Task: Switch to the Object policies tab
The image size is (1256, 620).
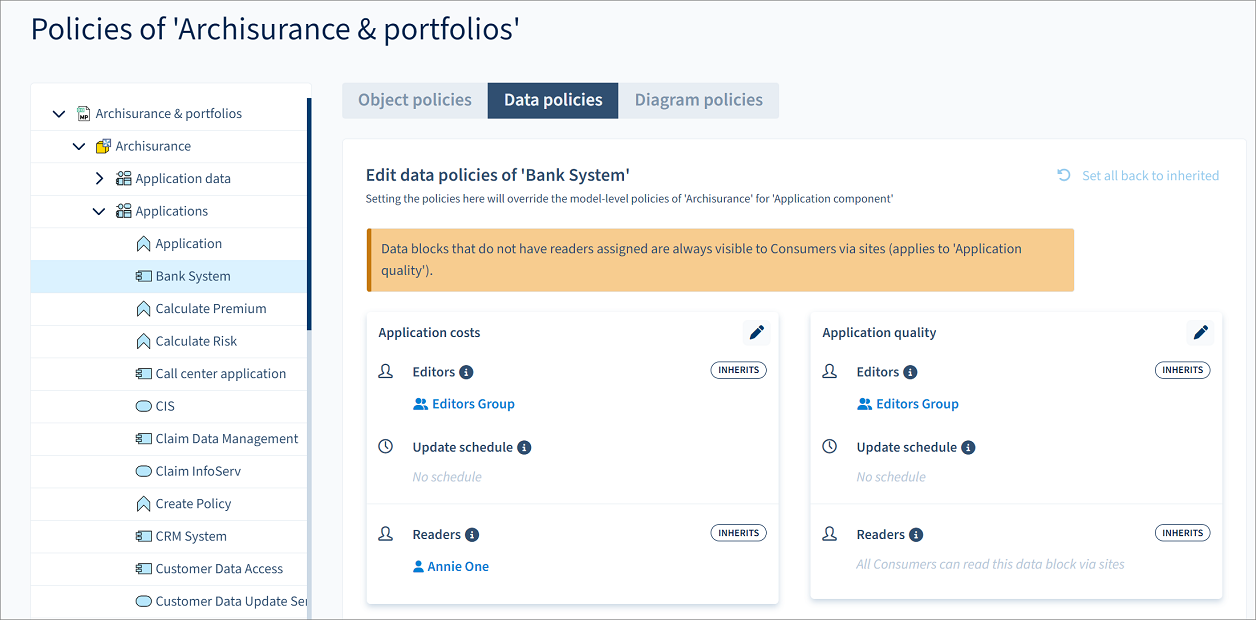Action: pyautogui.click(x=415, y=100)
